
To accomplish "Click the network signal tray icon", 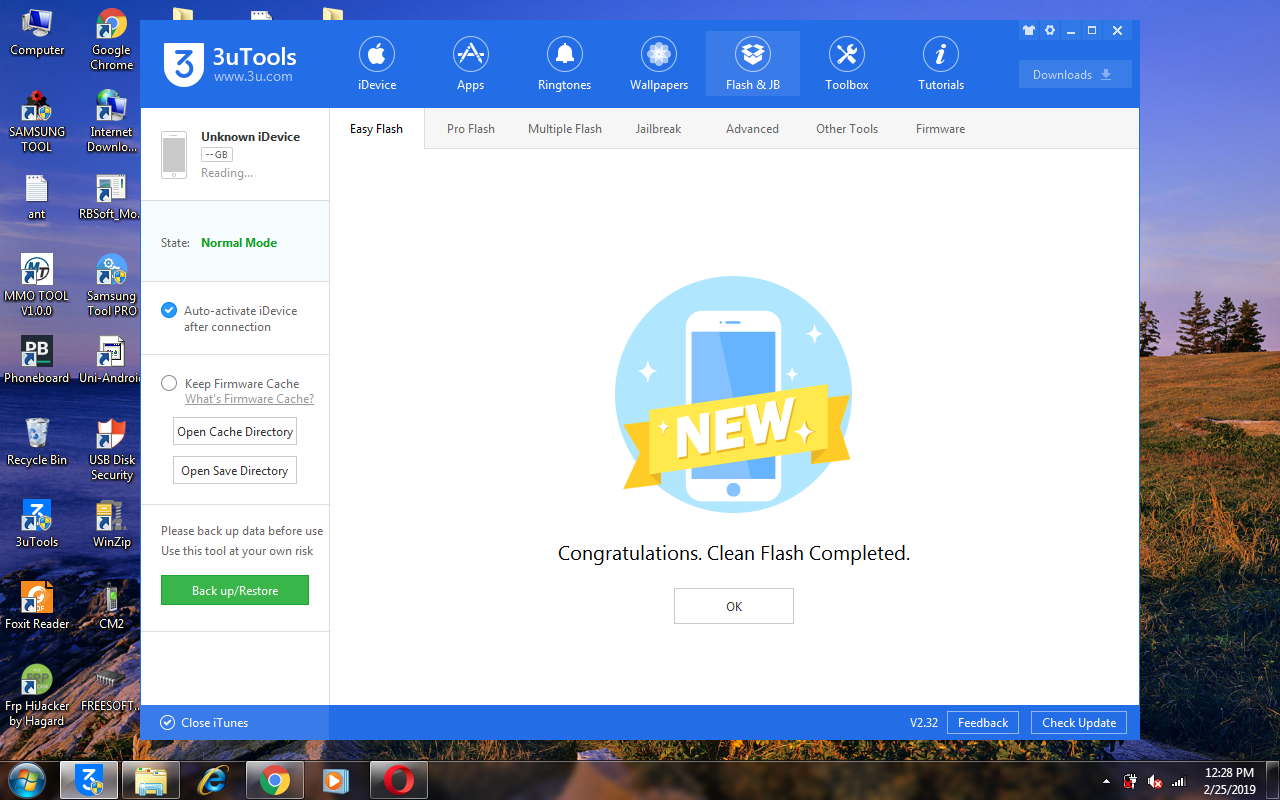I will (x=1179, y=781).
